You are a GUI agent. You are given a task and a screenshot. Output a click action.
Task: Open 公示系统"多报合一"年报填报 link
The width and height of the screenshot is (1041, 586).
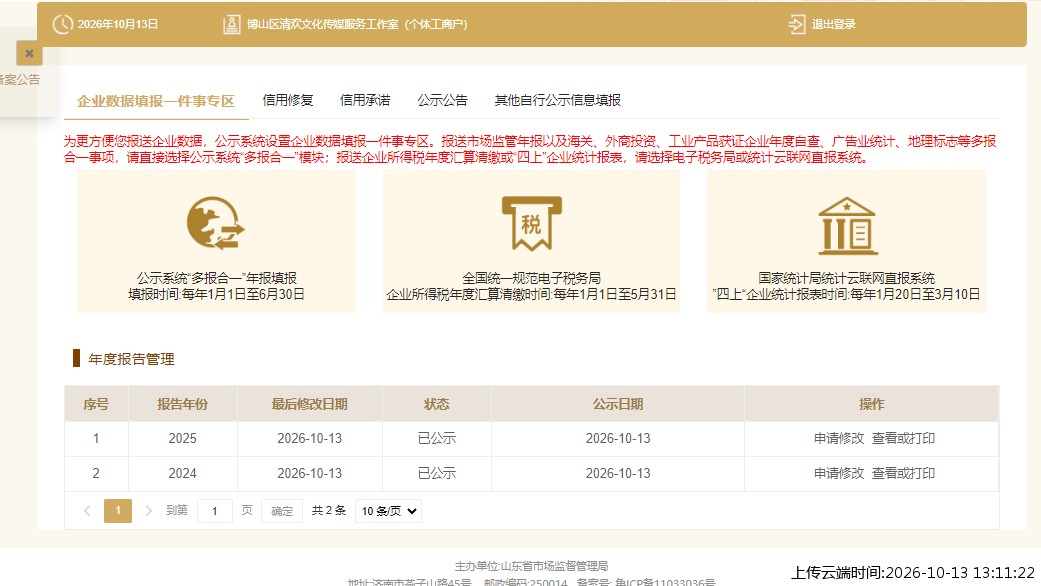pyautogui.click(x=216, y=278)
